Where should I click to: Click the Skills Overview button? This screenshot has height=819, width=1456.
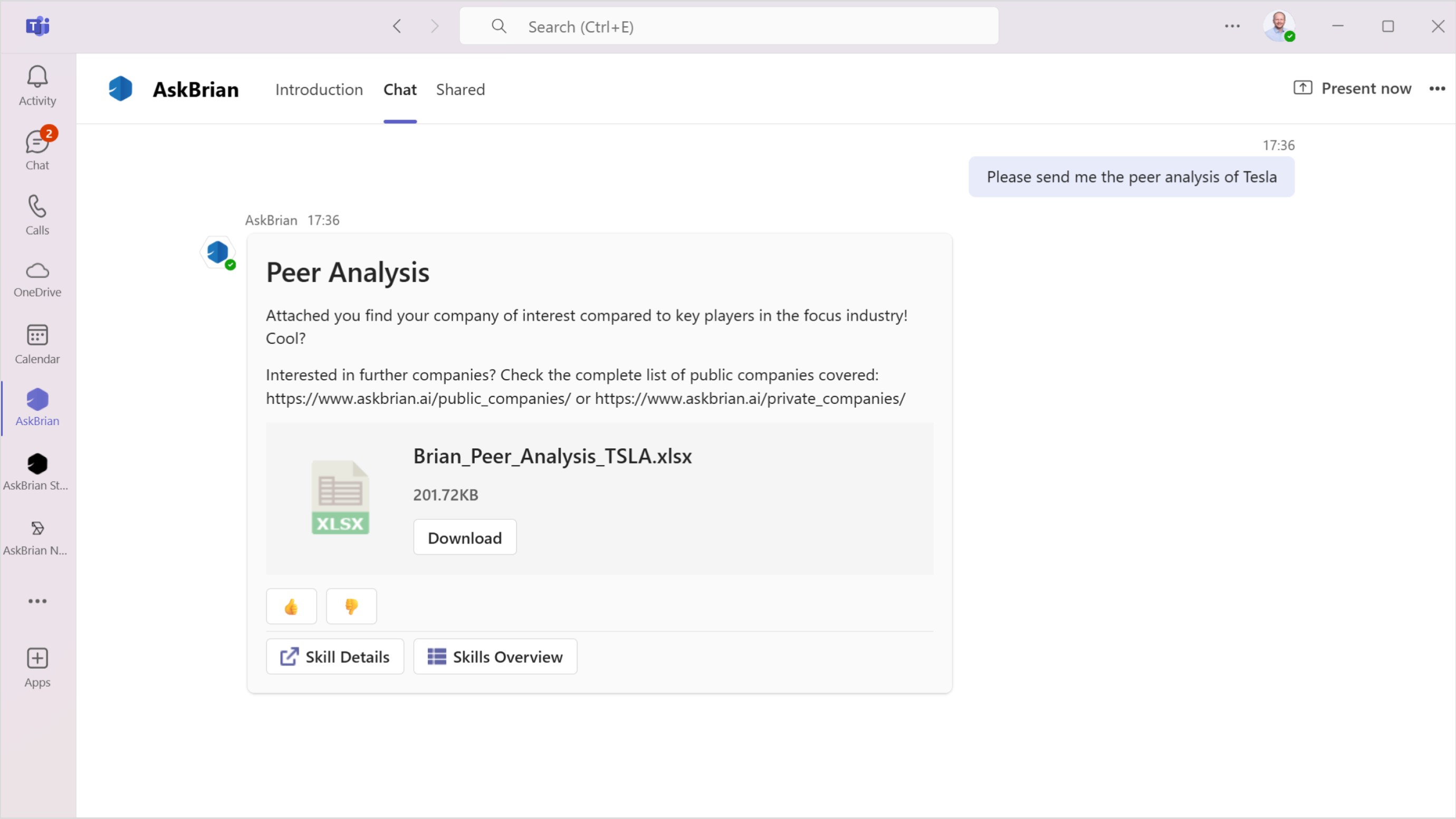coord(495,657)
